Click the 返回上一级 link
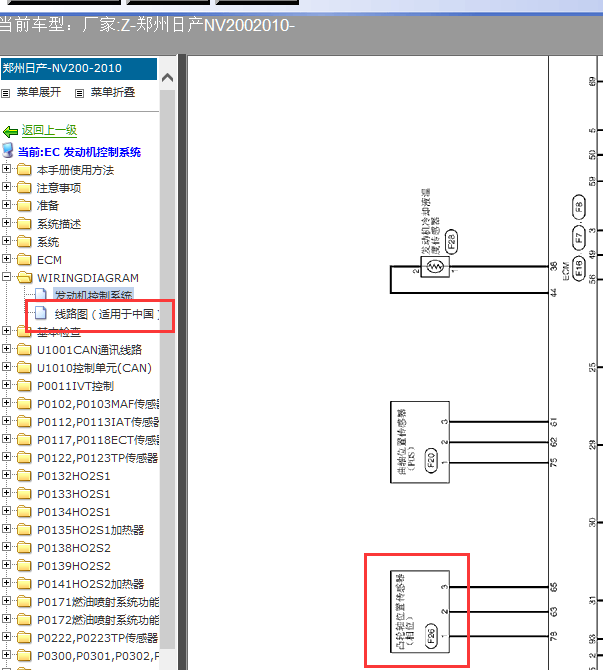 coord(49,130)
